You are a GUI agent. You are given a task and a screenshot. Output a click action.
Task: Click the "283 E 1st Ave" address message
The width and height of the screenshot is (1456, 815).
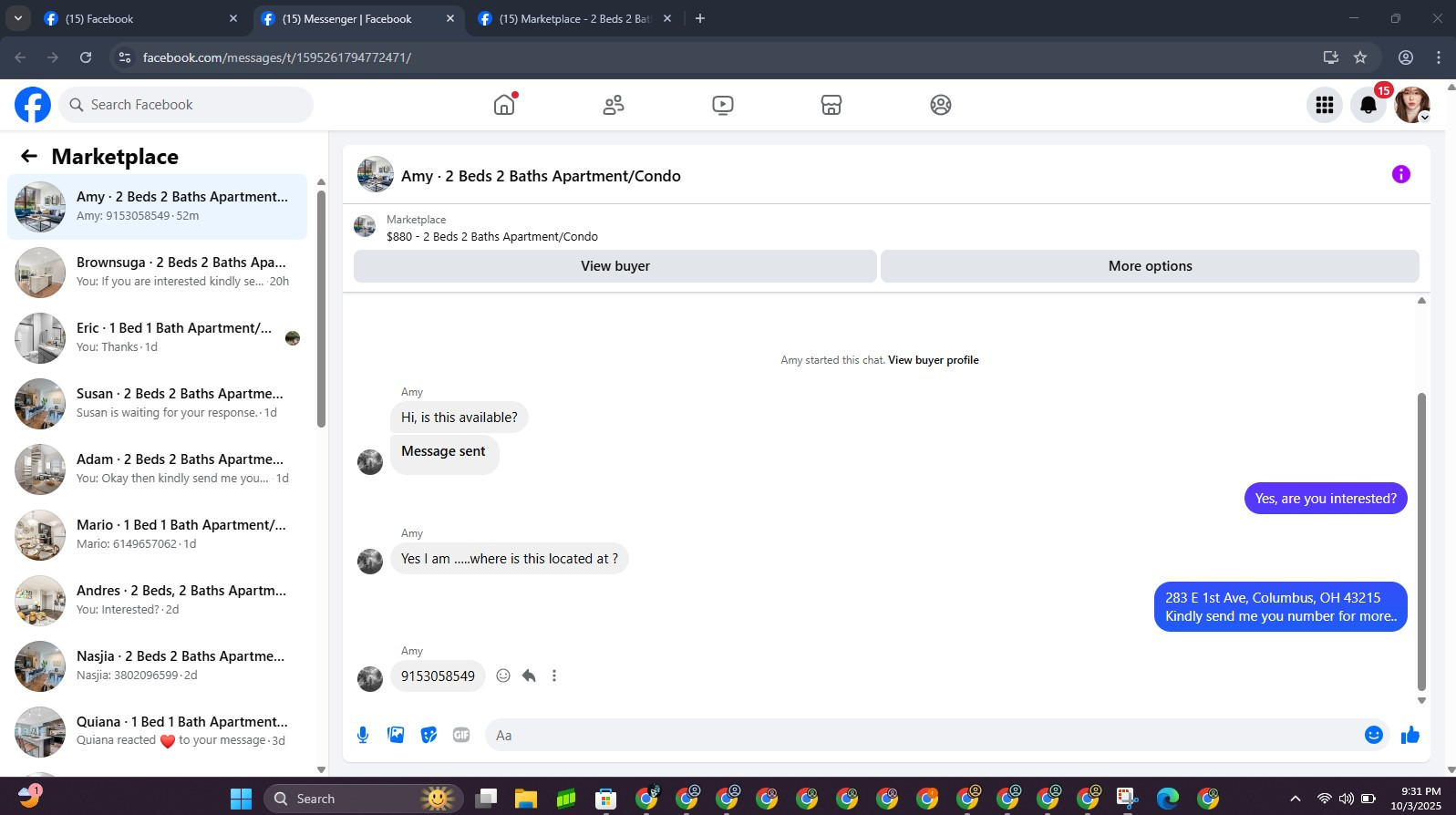[1281, 607]
